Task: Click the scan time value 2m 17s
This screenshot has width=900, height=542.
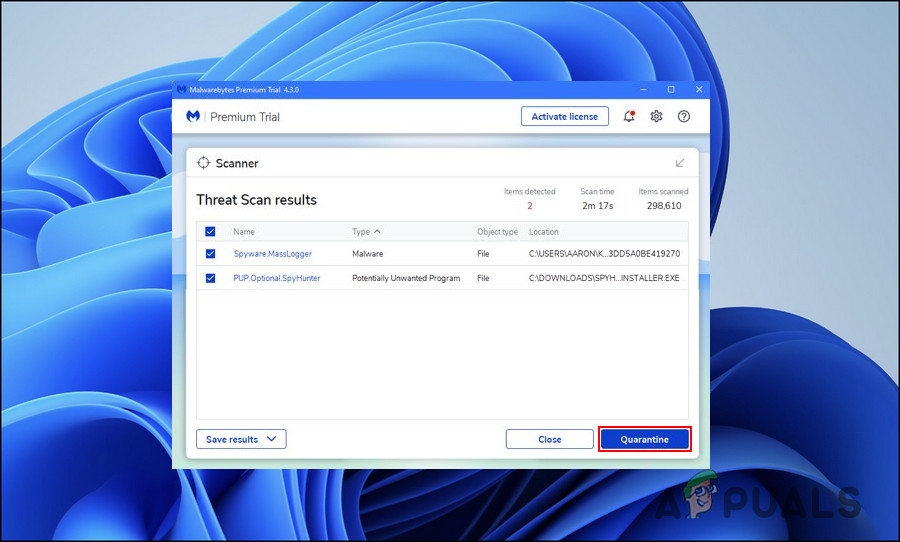Action: pos(598,206)
